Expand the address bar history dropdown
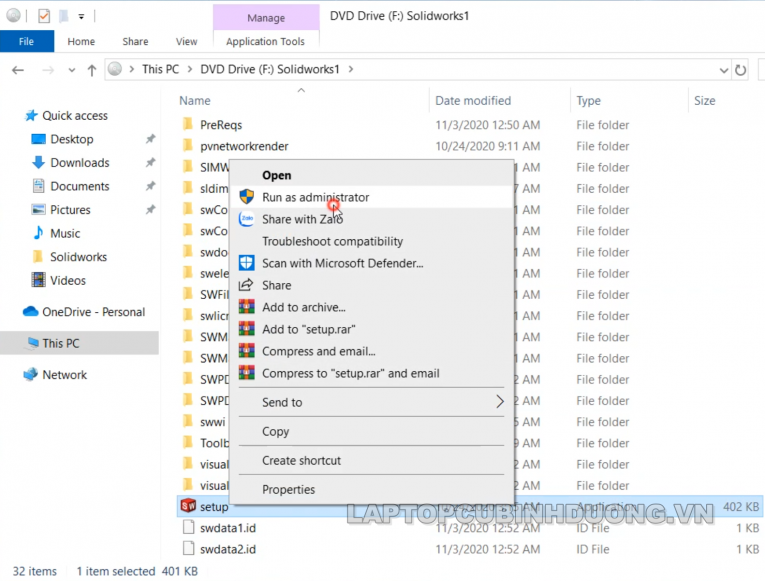 (724, 70)
